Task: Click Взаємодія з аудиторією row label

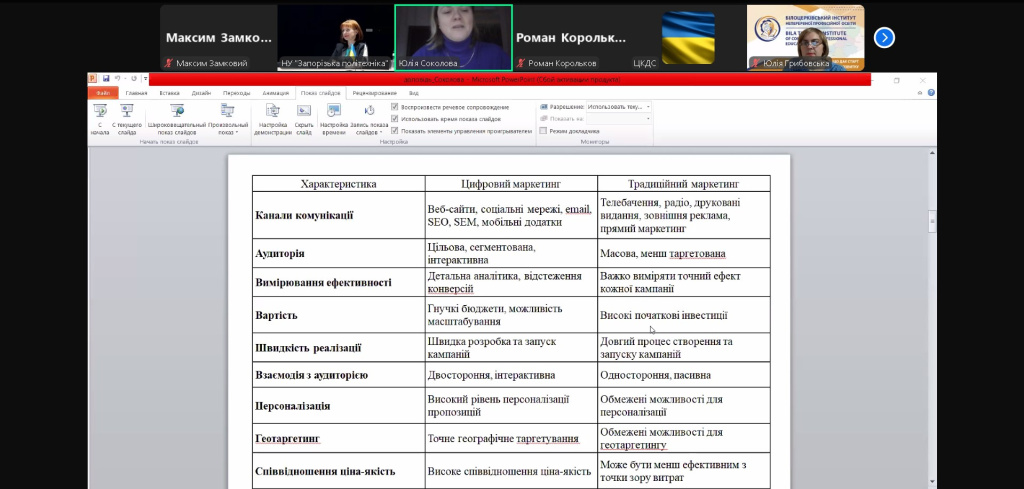Action: coord(312,375)
